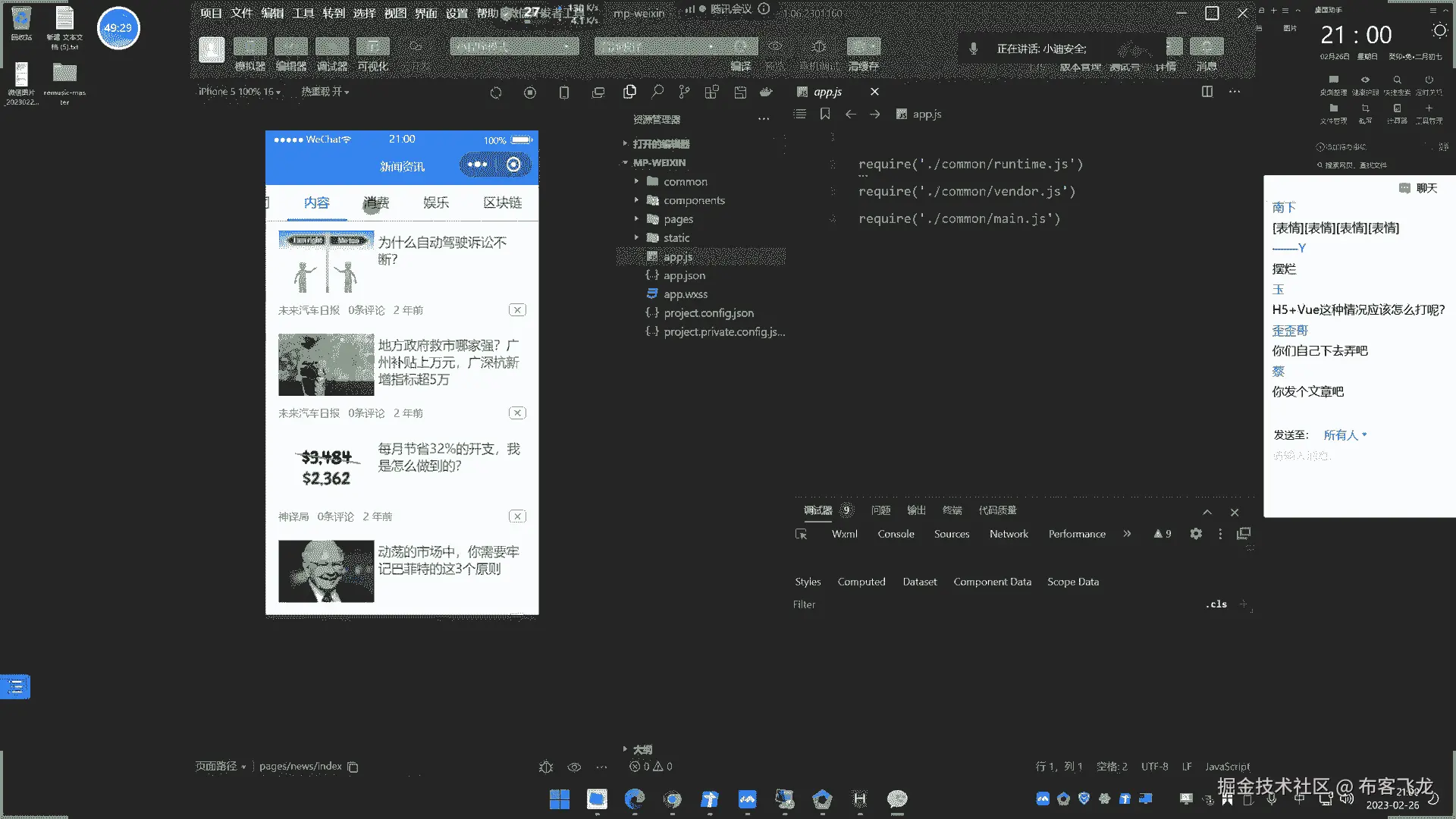Click the split editor icon
This screenshot has width=1456, height=819.
(x=1207, y=92)
